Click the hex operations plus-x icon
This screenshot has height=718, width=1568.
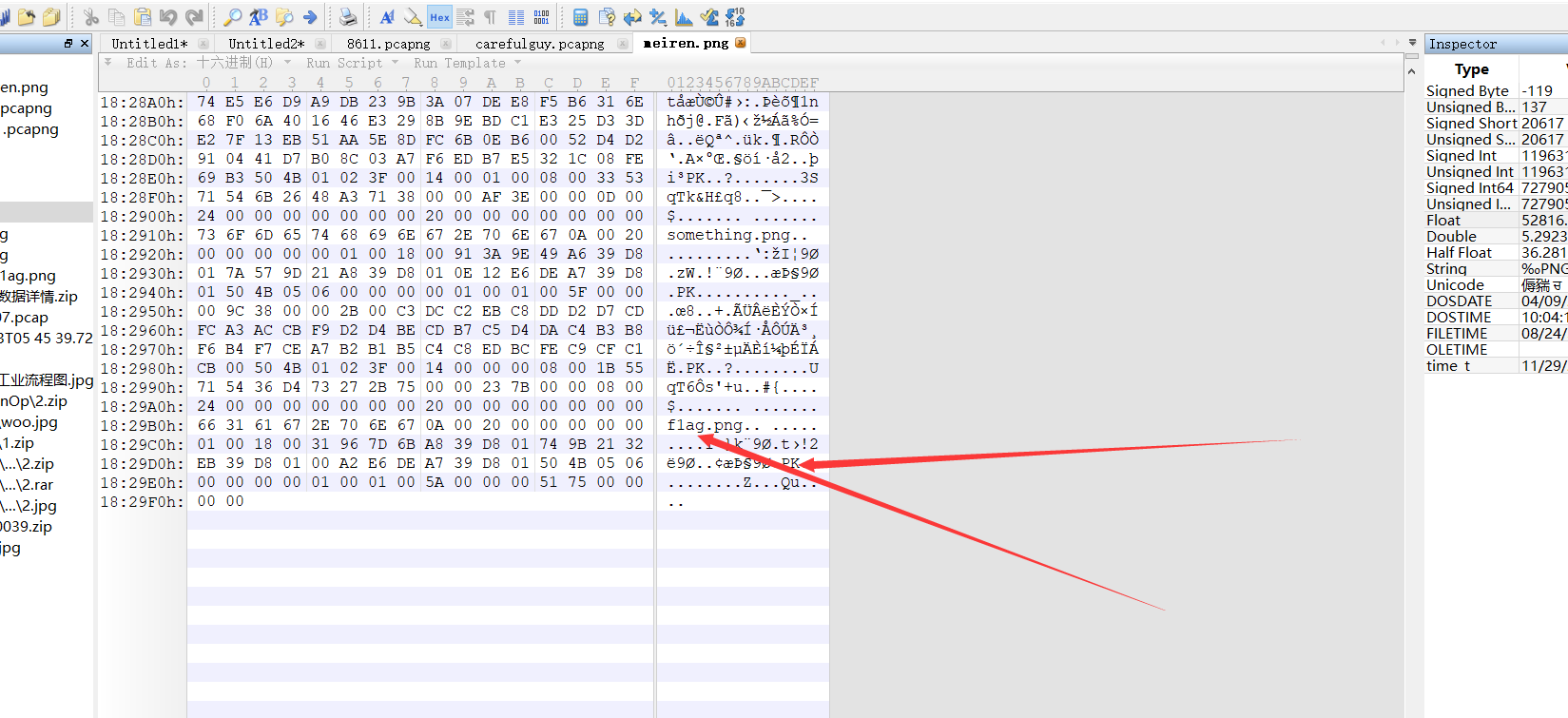click(x=658, y=17)
